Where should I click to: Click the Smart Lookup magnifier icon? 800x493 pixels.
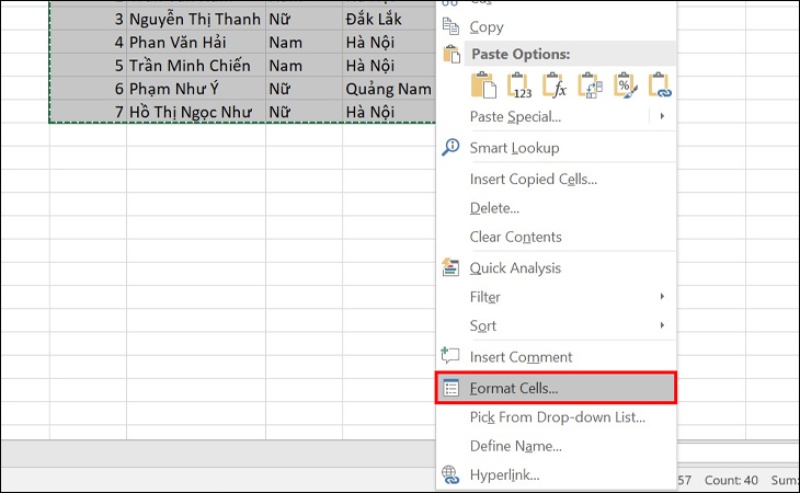pos(451,147)
